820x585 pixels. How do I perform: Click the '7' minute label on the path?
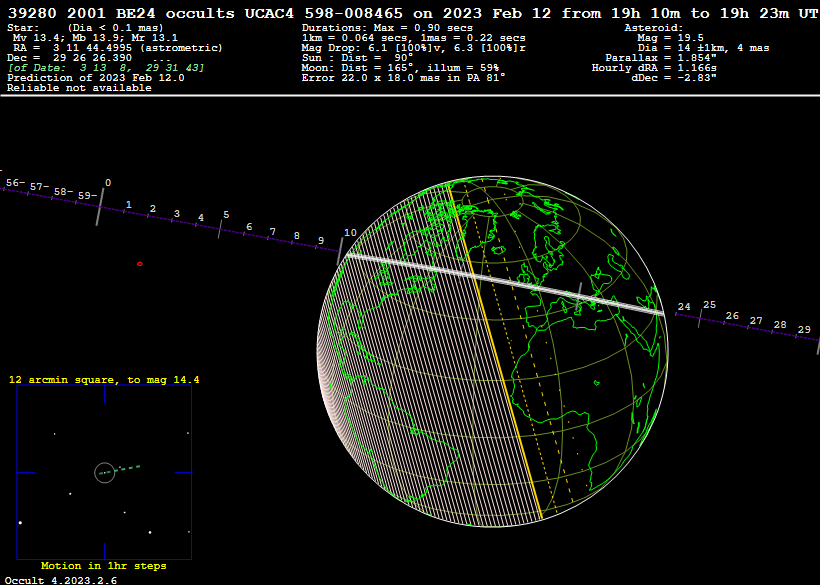click(x=272, y=232)
